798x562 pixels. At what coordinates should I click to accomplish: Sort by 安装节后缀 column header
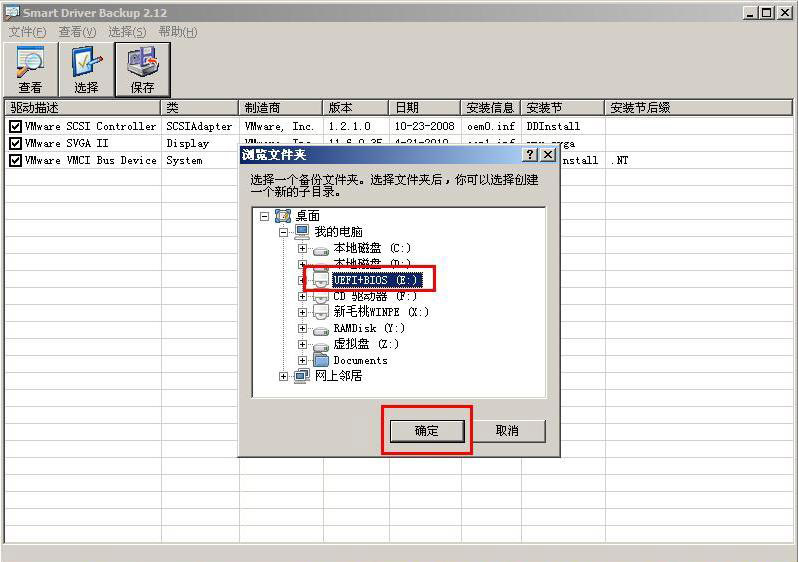tap(698, 107)
